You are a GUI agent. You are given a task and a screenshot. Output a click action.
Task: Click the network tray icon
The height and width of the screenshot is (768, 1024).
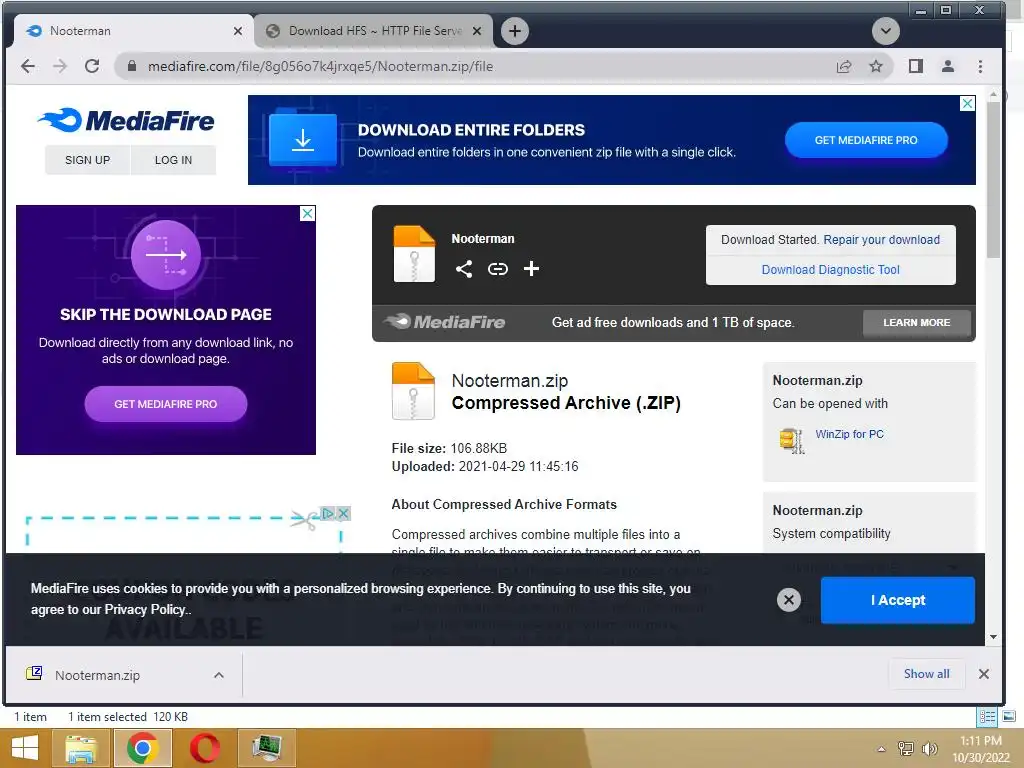click(905, 748)
